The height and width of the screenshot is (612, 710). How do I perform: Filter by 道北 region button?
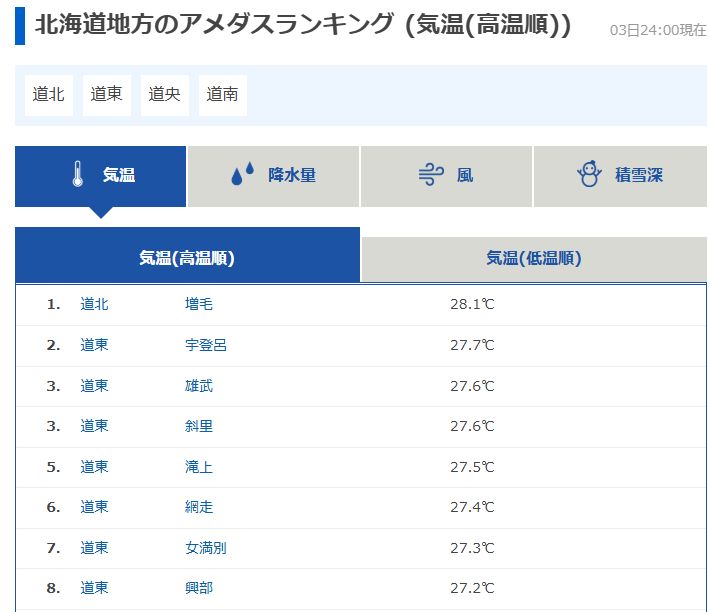pyautogui.click(x=49, y=95)
